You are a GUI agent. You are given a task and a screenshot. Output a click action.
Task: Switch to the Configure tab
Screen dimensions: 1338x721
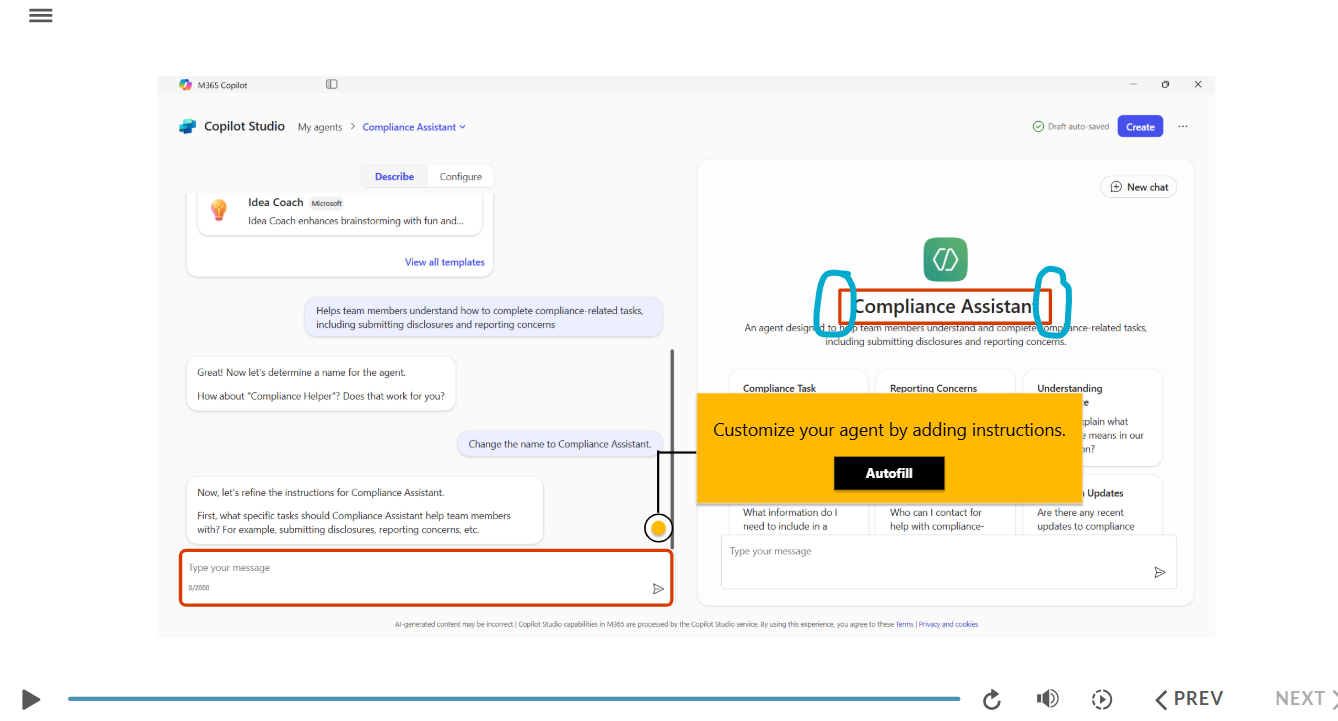[461, 177]
